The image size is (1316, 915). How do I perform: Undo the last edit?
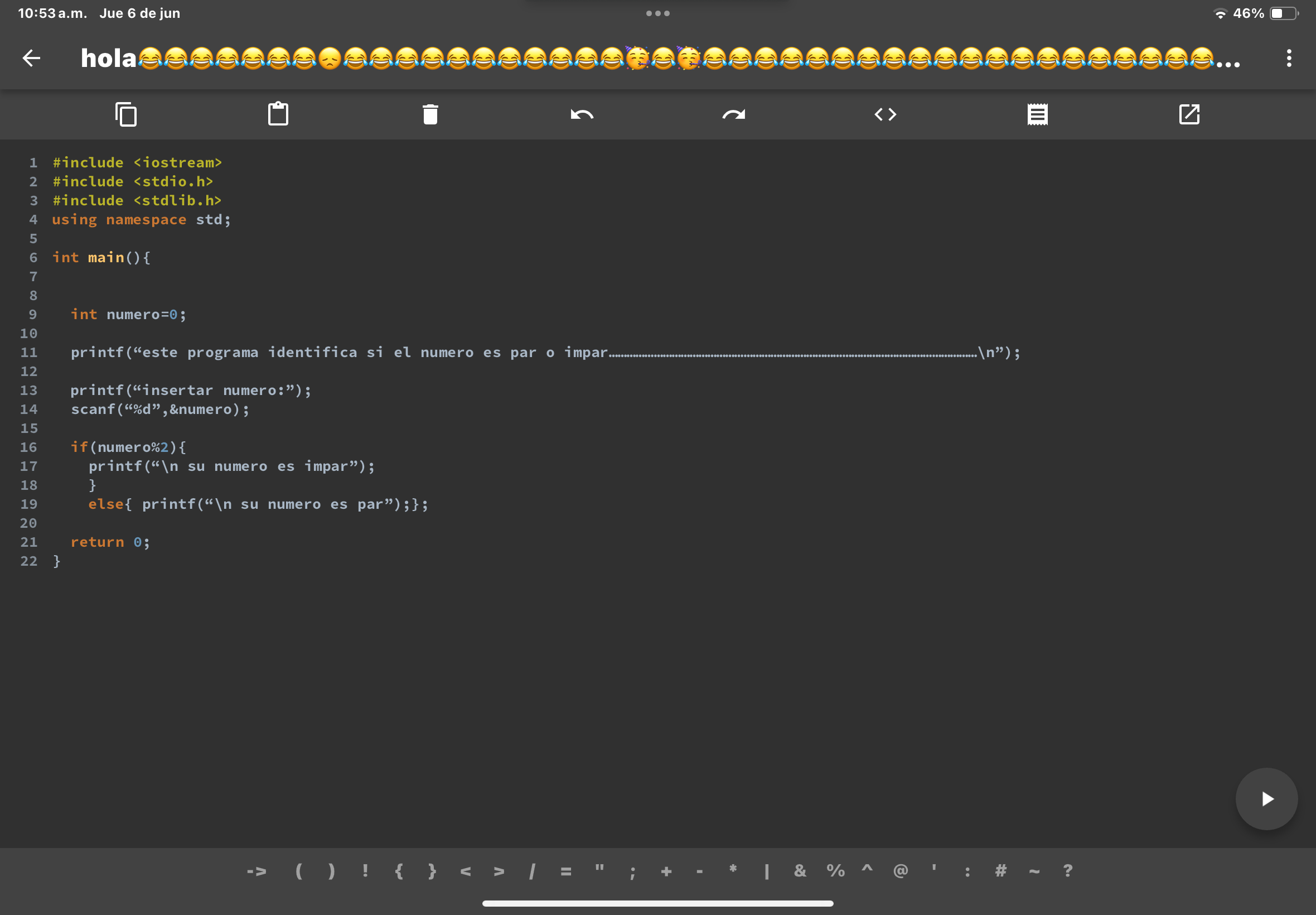point(582,115)
